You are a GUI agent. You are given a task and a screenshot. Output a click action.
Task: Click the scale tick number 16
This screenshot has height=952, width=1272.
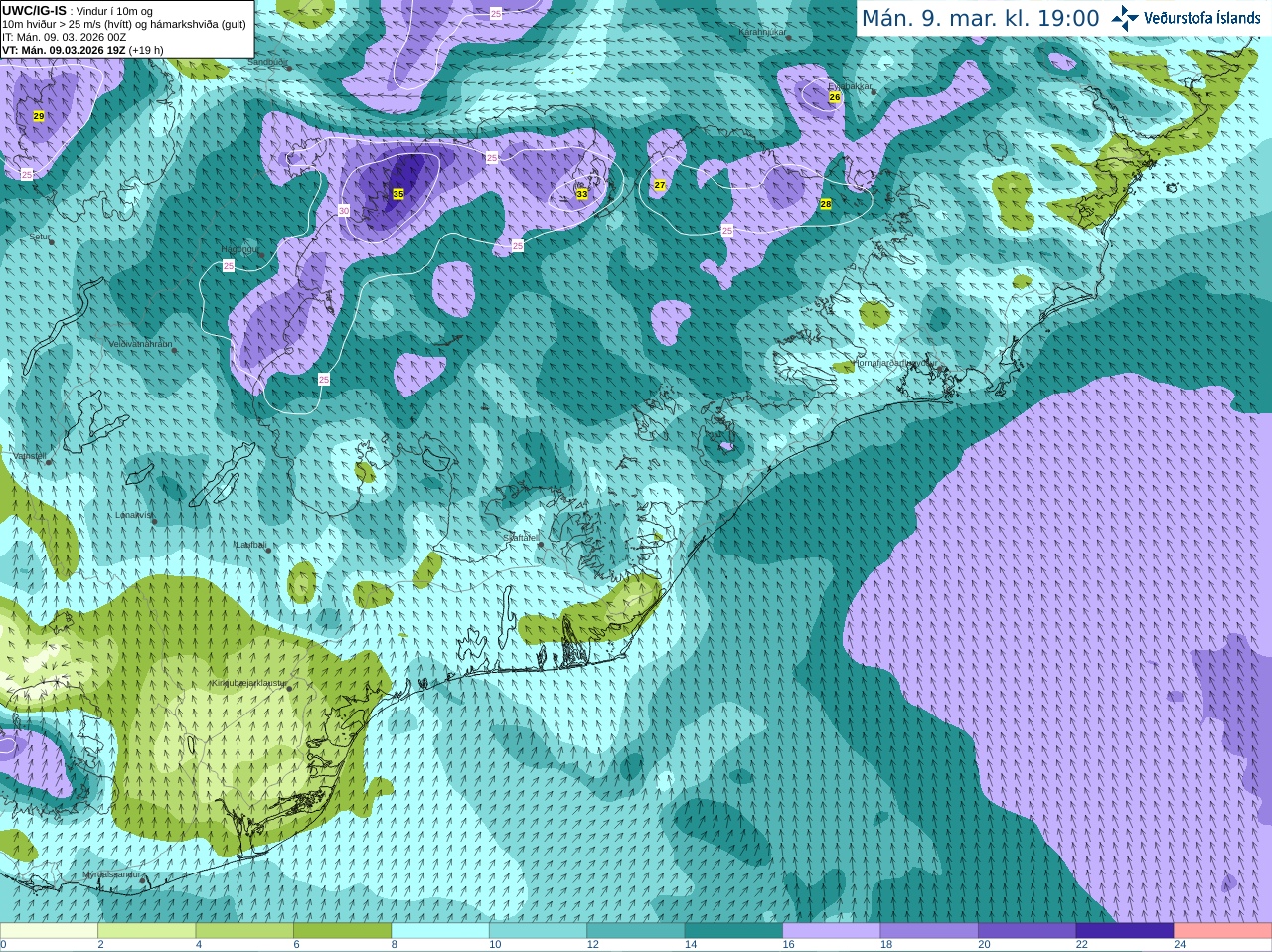(788, 945)
